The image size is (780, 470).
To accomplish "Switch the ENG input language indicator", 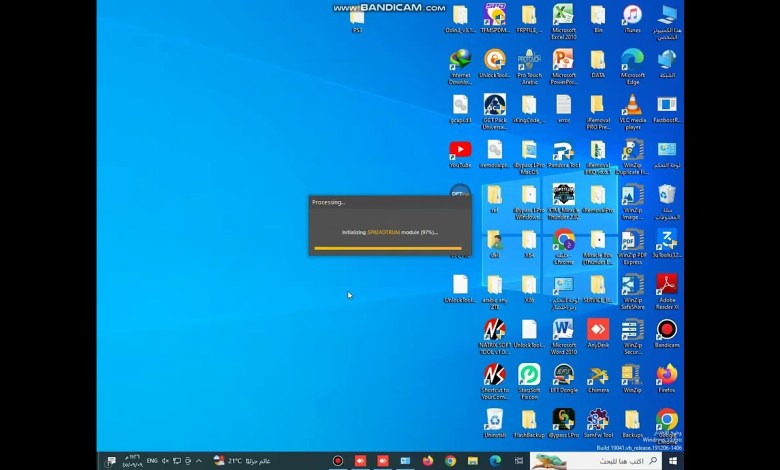I will coord(152,461).
